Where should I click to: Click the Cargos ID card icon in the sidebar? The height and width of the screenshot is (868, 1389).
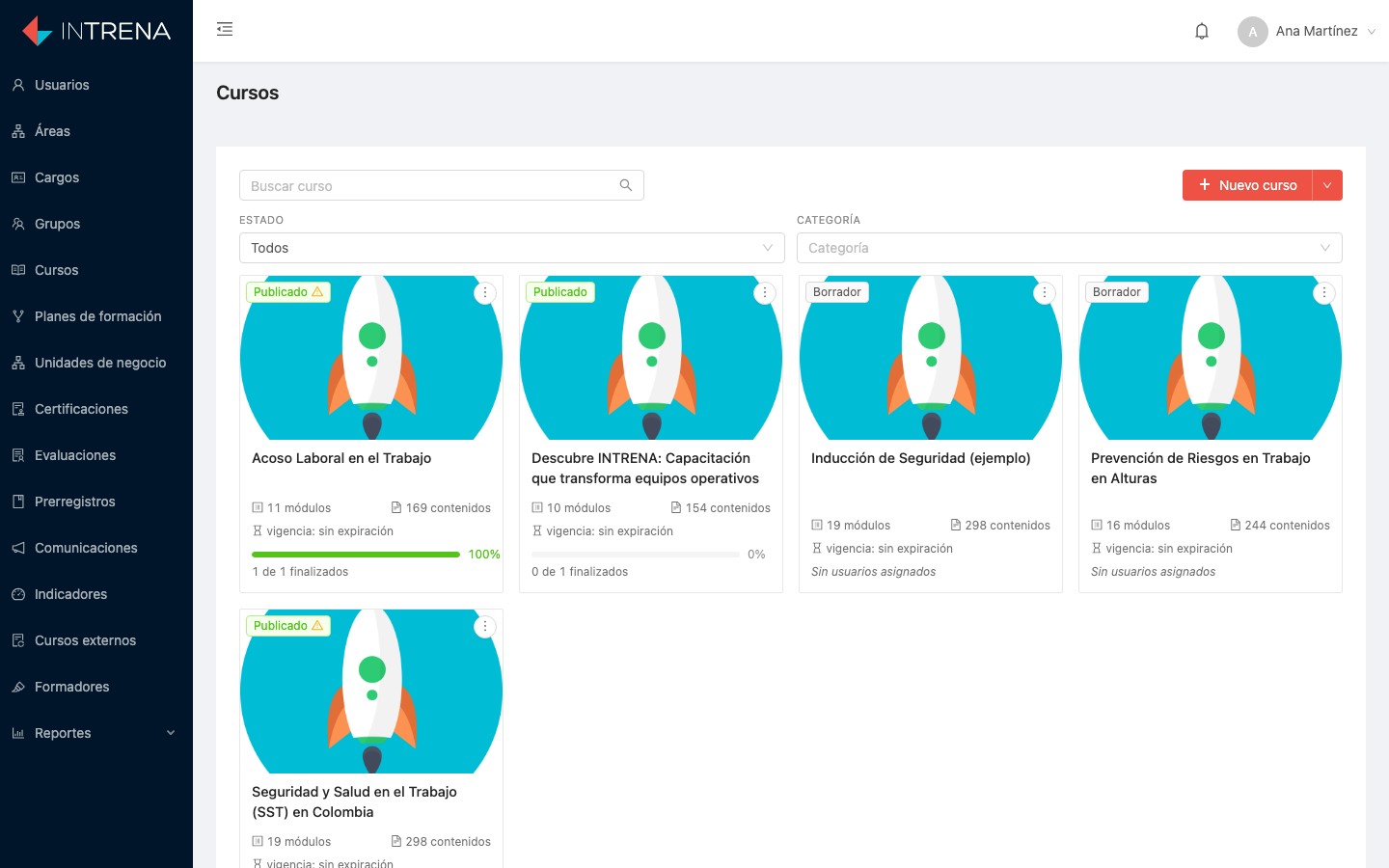coord(18,177)
